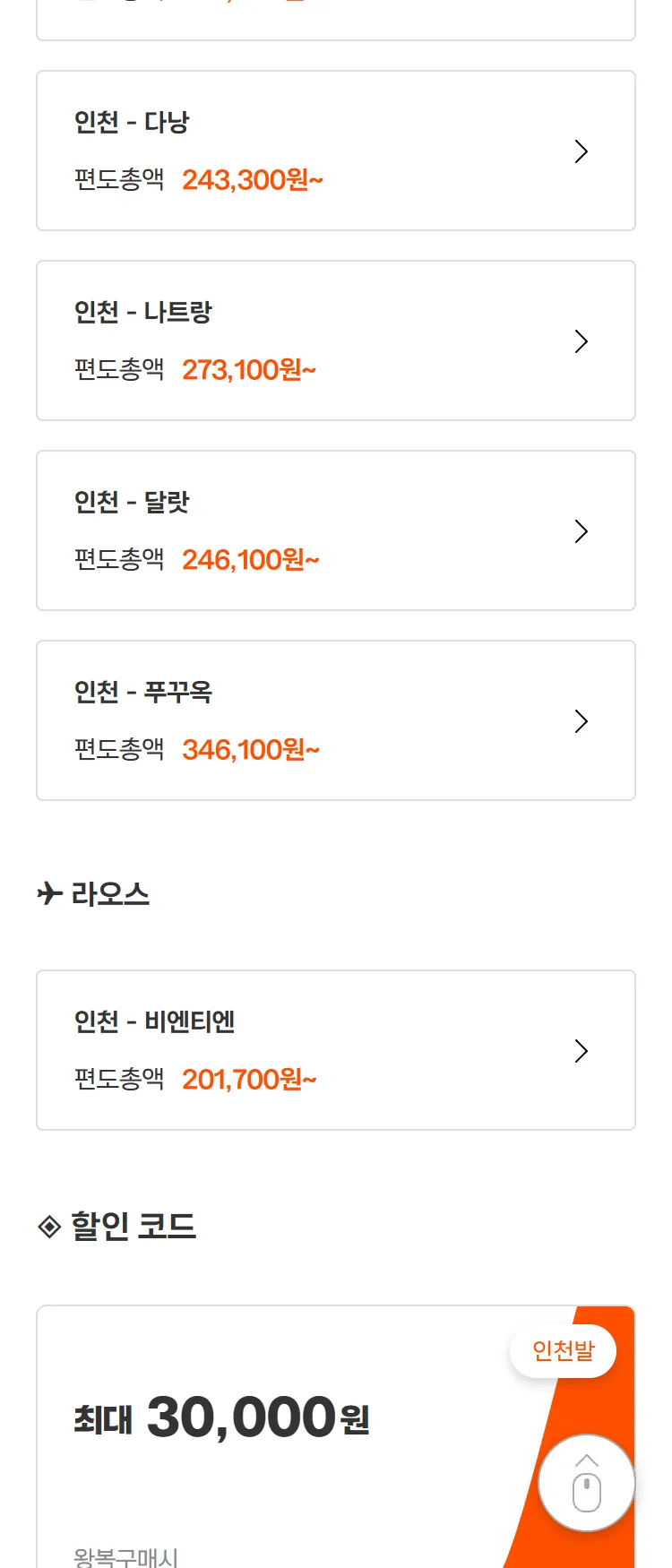
Task: Open the chevron arrow on 인천 - 다낭 card
Action: [x=581, y=151]
